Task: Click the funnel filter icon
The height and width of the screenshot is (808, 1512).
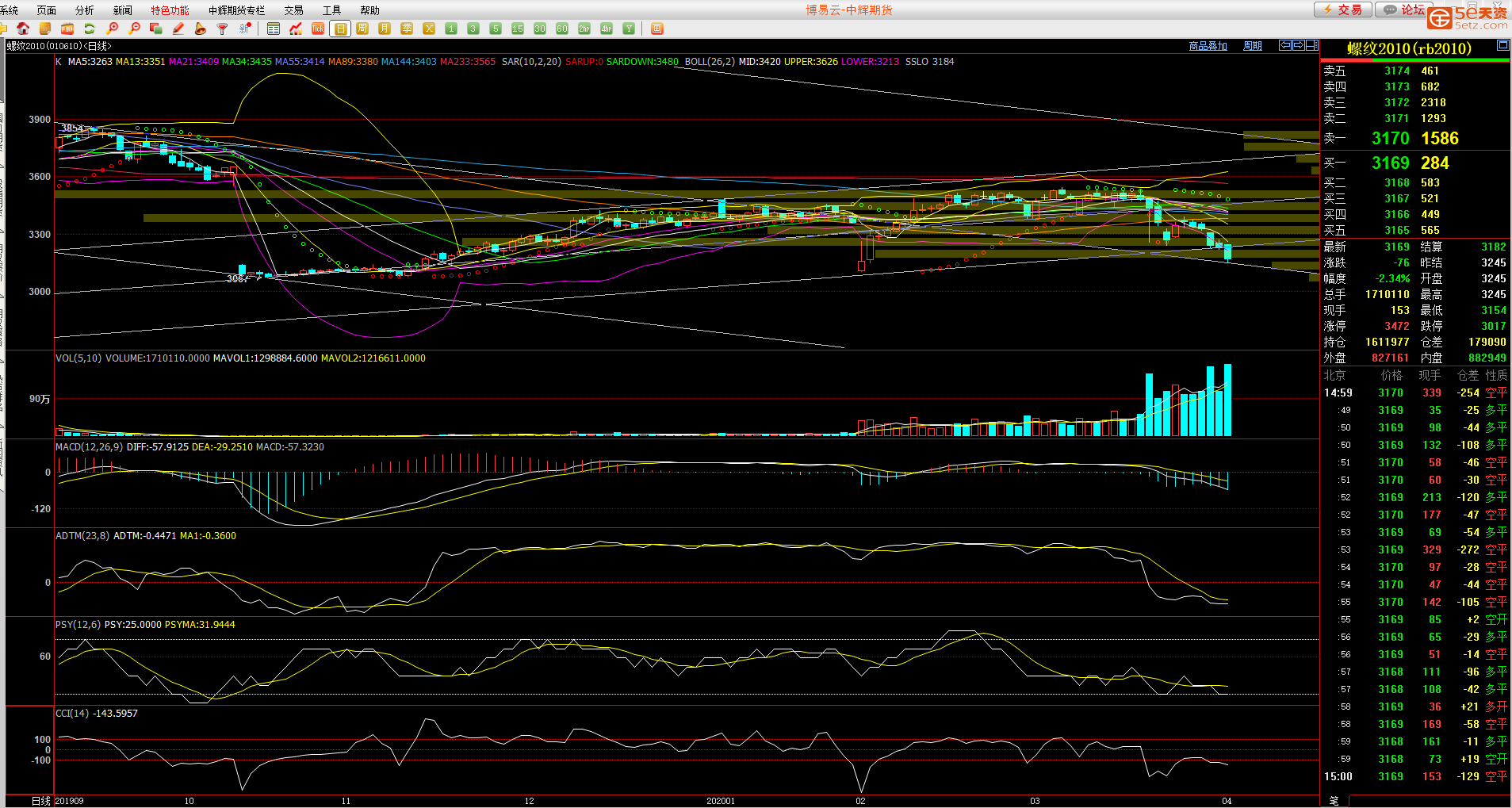Action: 223,29
